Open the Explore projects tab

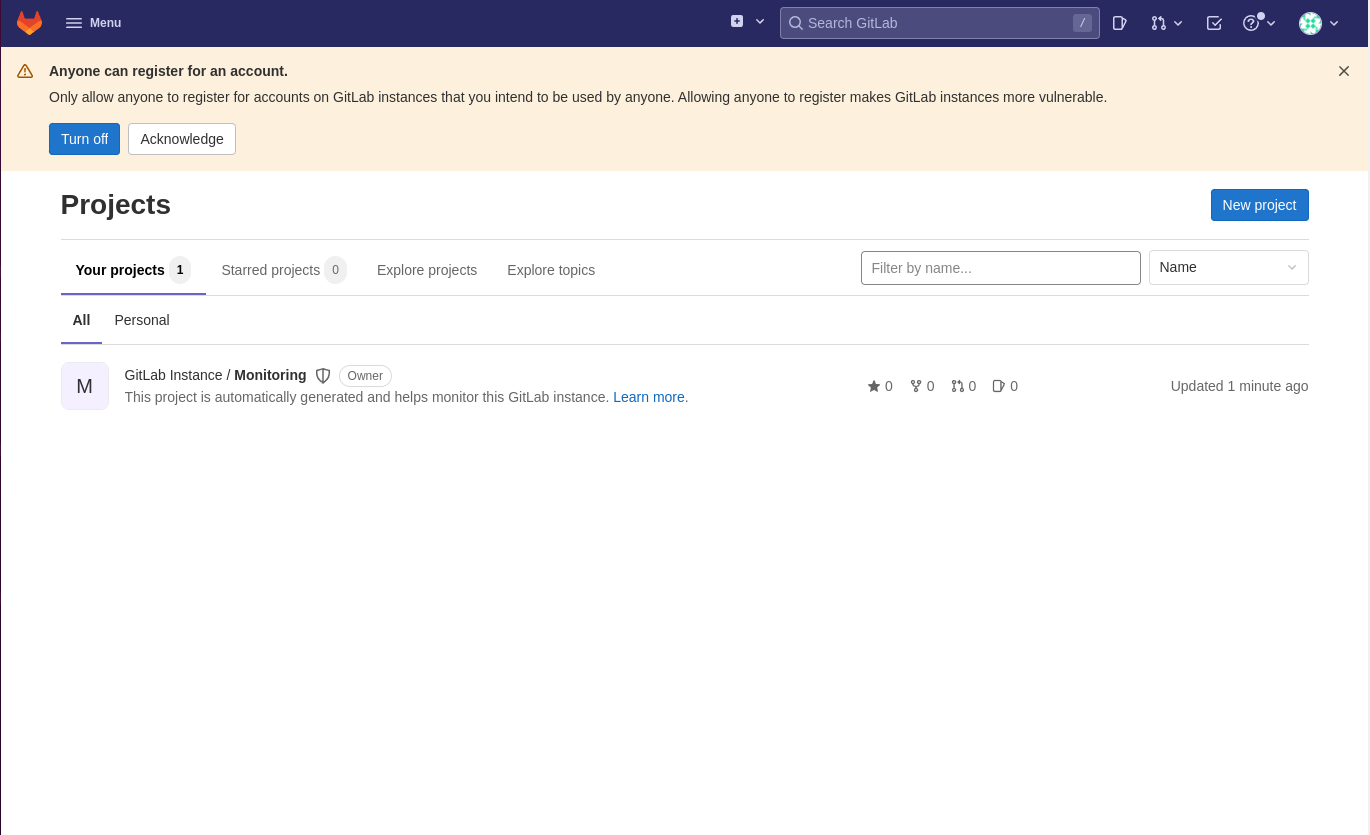(x=427, y=270)
